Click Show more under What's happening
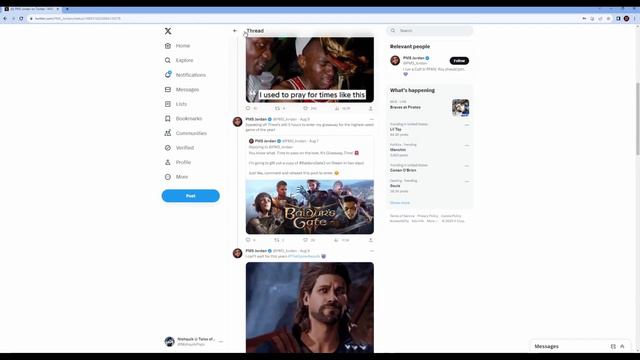Screen dimensions: 640x360 point(400,203)
